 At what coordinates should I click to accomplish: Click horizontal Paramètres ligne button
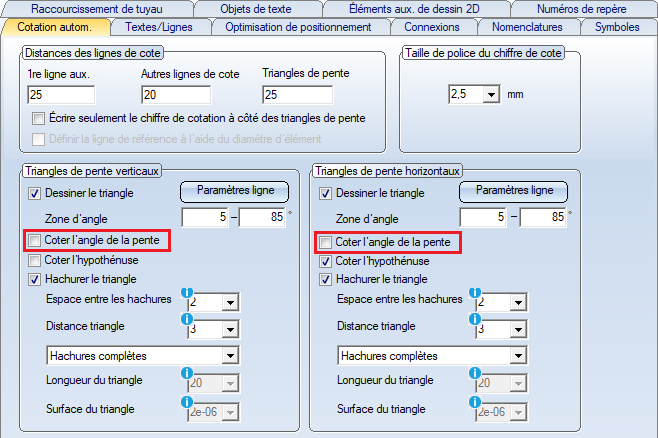click(514, 191)
